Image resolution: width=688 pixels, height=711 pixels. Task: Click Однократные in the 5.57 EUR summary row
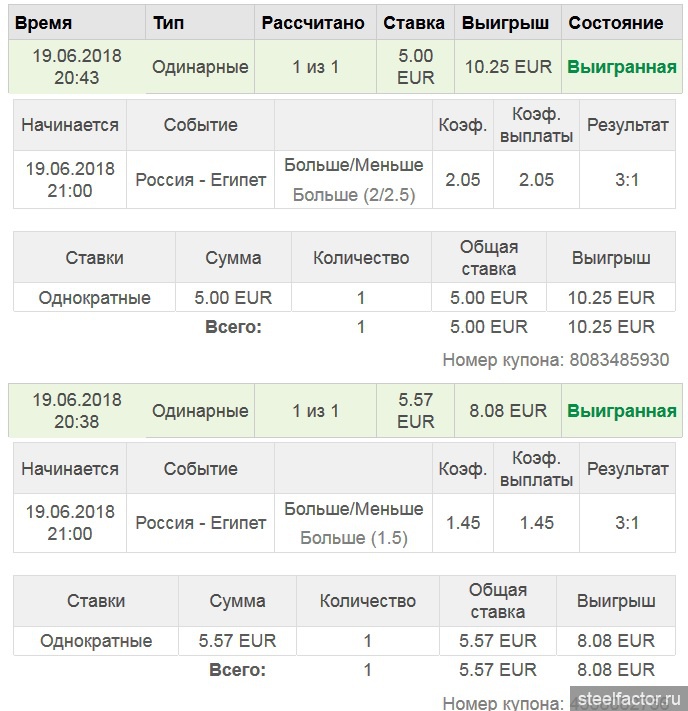[x=96, y=641]
